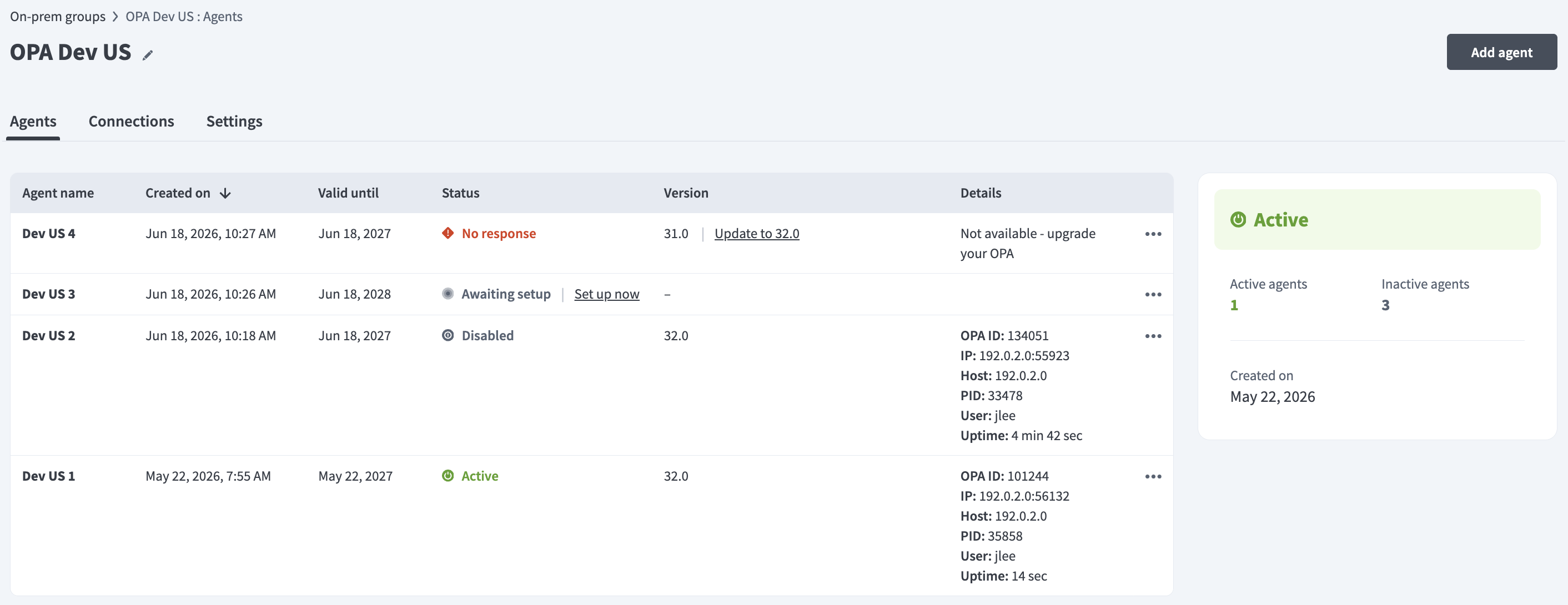
Task: Click the Set up now link
Action: (x=607, y=294)
